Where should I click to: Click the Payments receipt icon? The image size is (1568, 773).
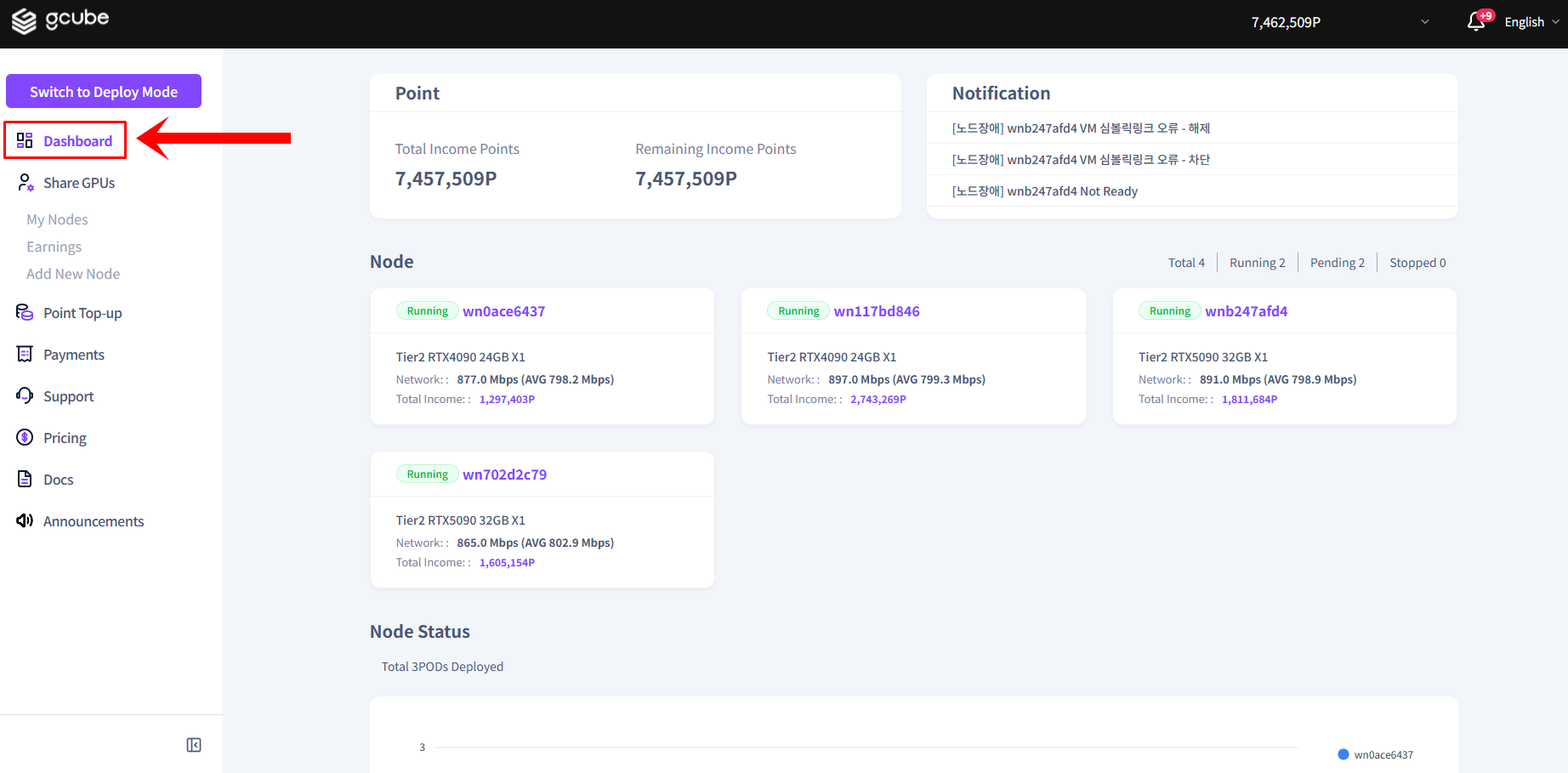[25, 354]
